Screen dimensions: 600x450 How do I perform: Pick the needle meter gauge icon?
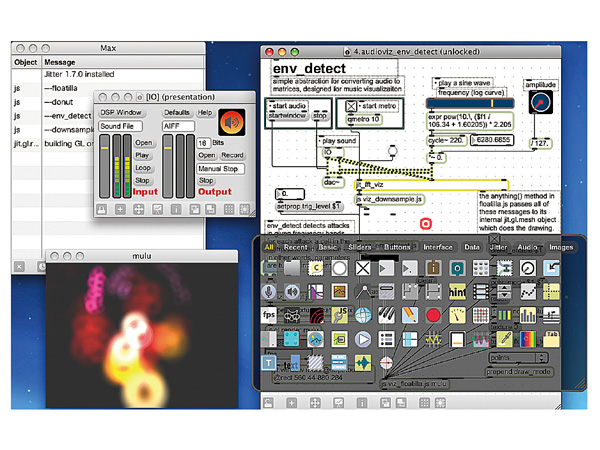[x=457, y=315]
